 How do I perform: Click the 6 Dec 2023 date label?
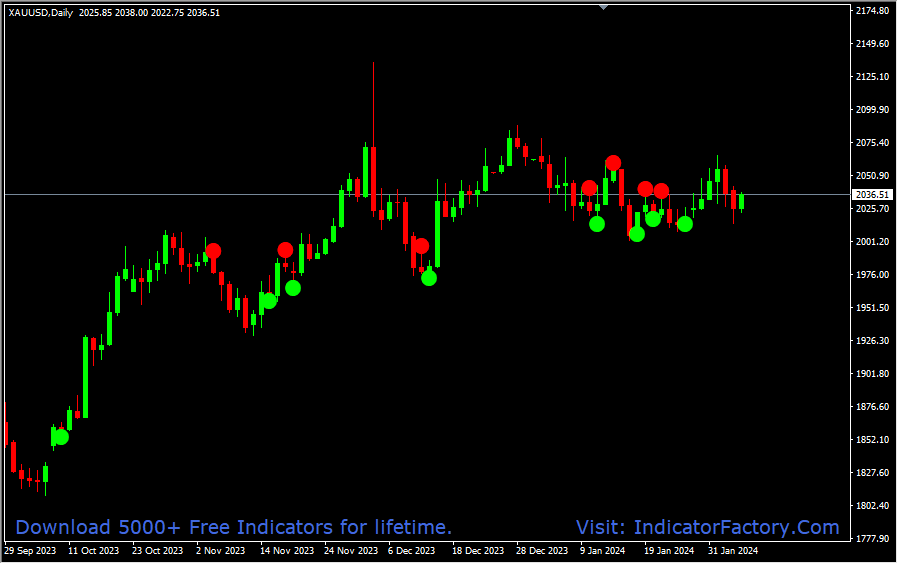411,551
